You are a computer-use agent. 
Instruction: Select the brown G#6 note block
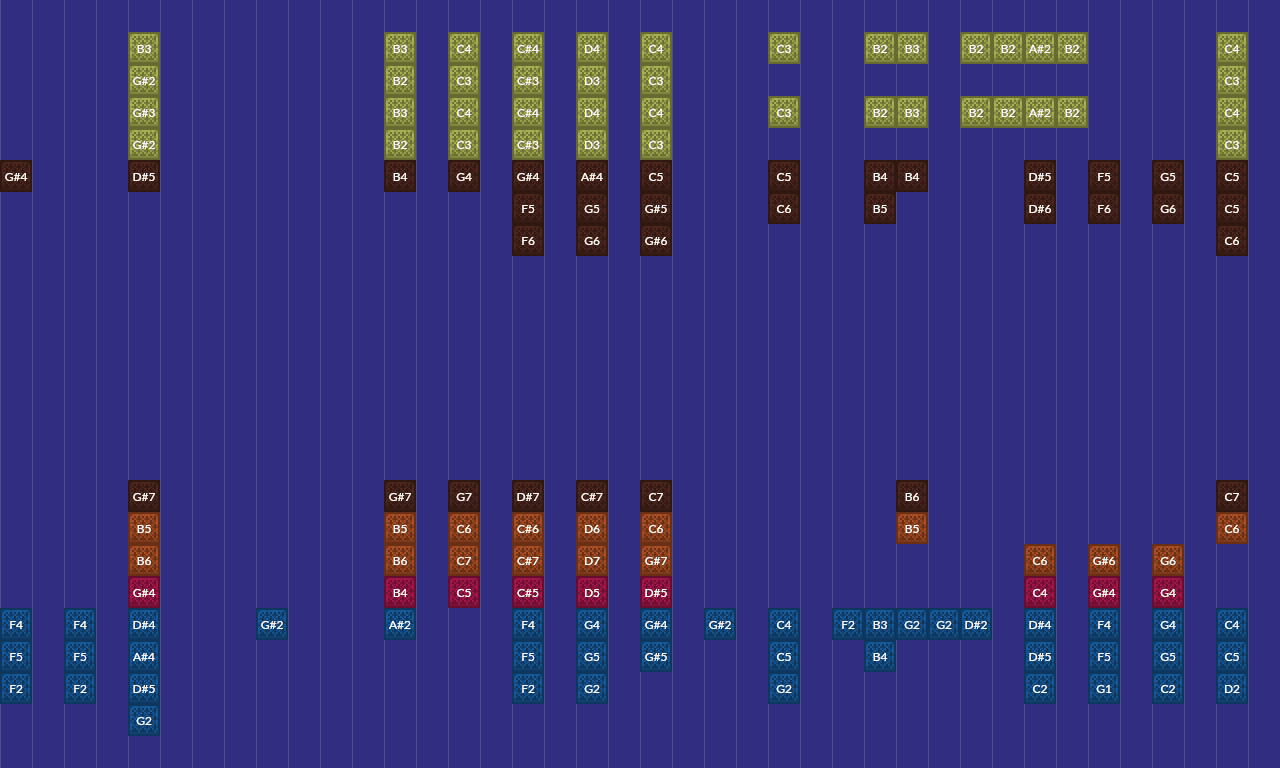(x=656, y=241)
